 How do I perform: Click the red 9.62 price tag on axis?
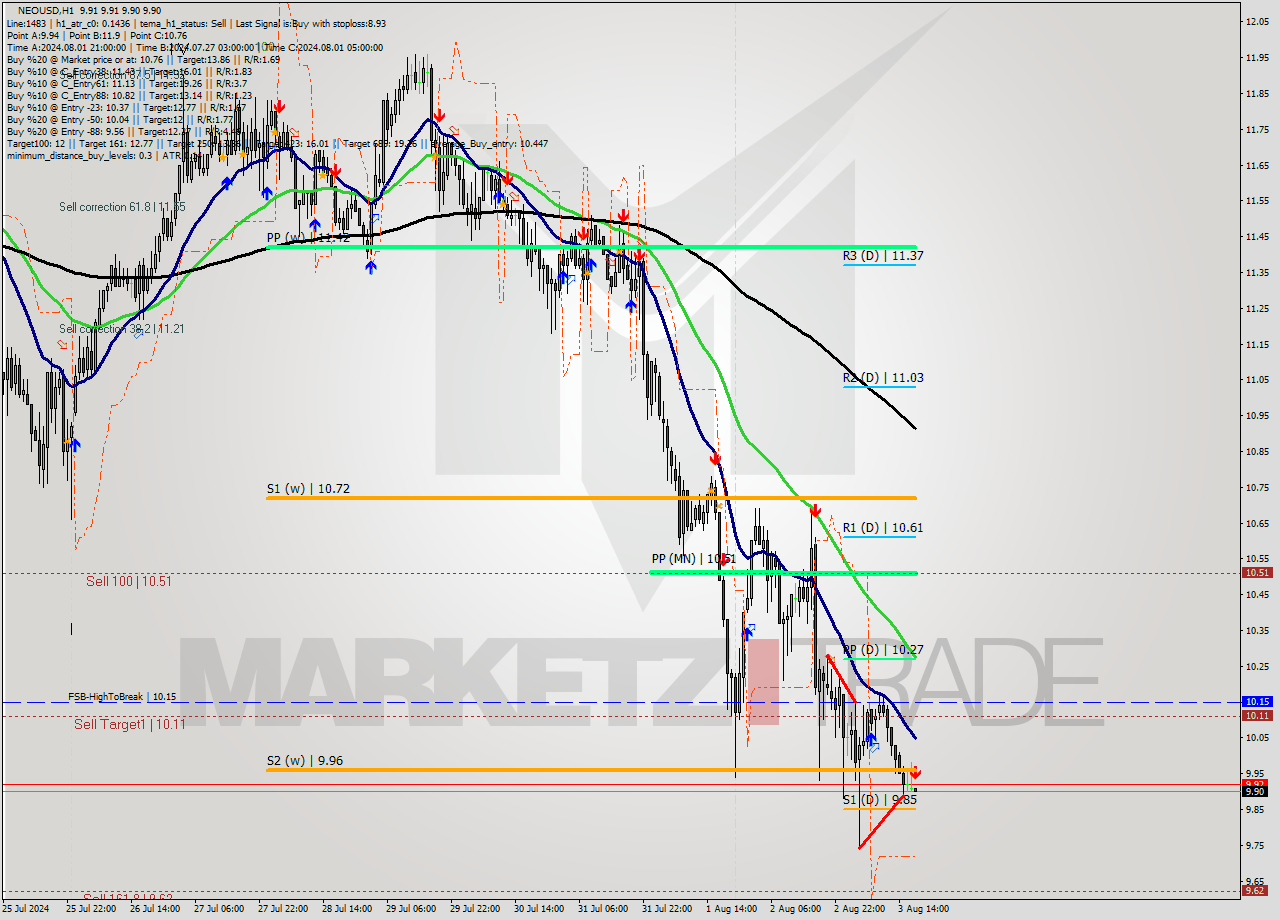(x=1257, y=891)
